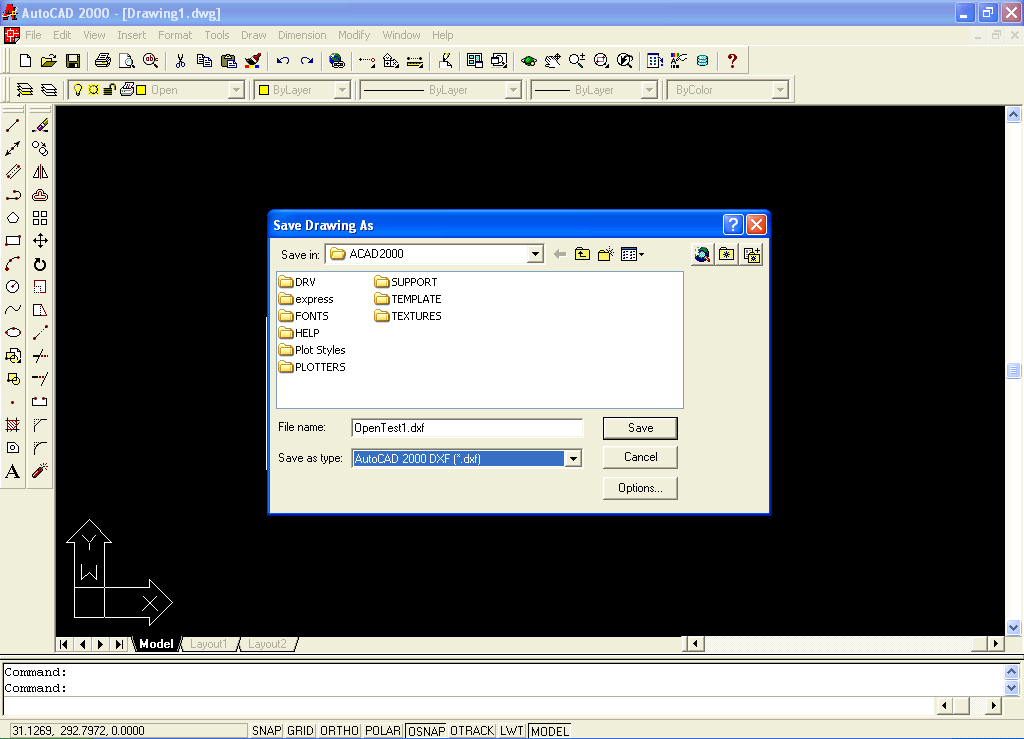Click the Save button in dialog
The height and width of the screenshot is (739, 1024).
[640, 428]
